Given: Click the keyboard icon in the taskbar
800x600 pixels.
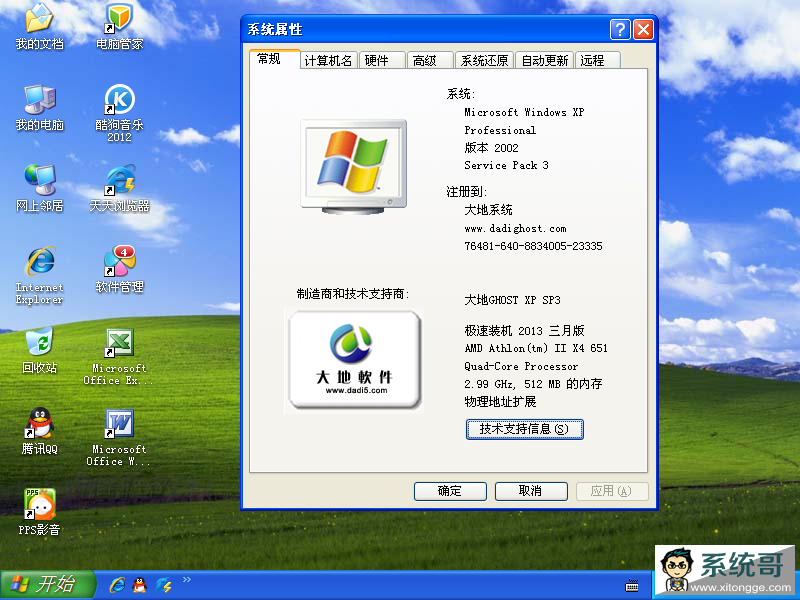Looking at the screenshot, I should coord(632,585).
